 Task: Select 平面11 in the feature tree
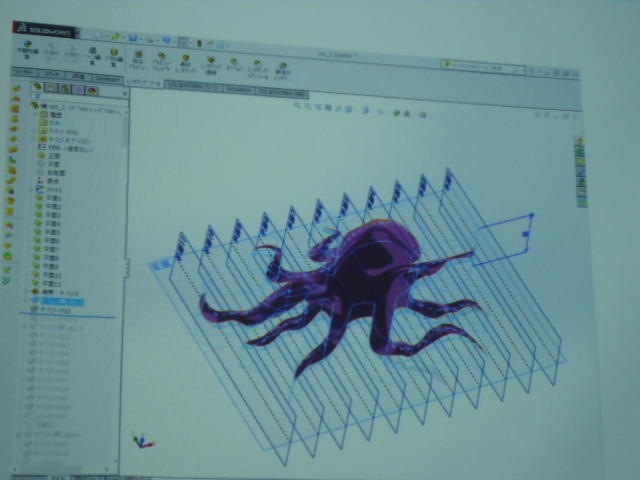point(49,284)
